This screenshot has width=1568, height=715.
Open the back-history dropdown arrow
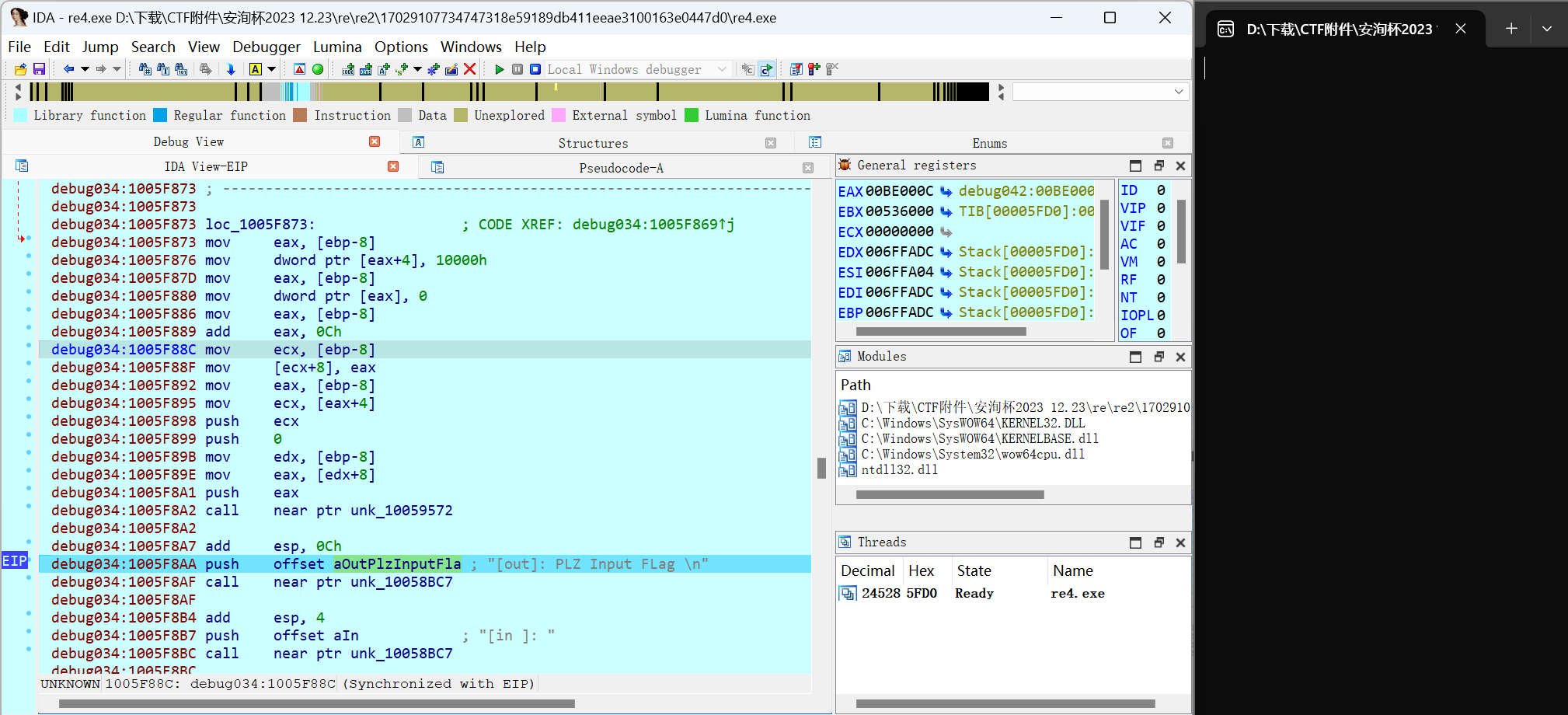pyautogui.click(x=85, y=69)
